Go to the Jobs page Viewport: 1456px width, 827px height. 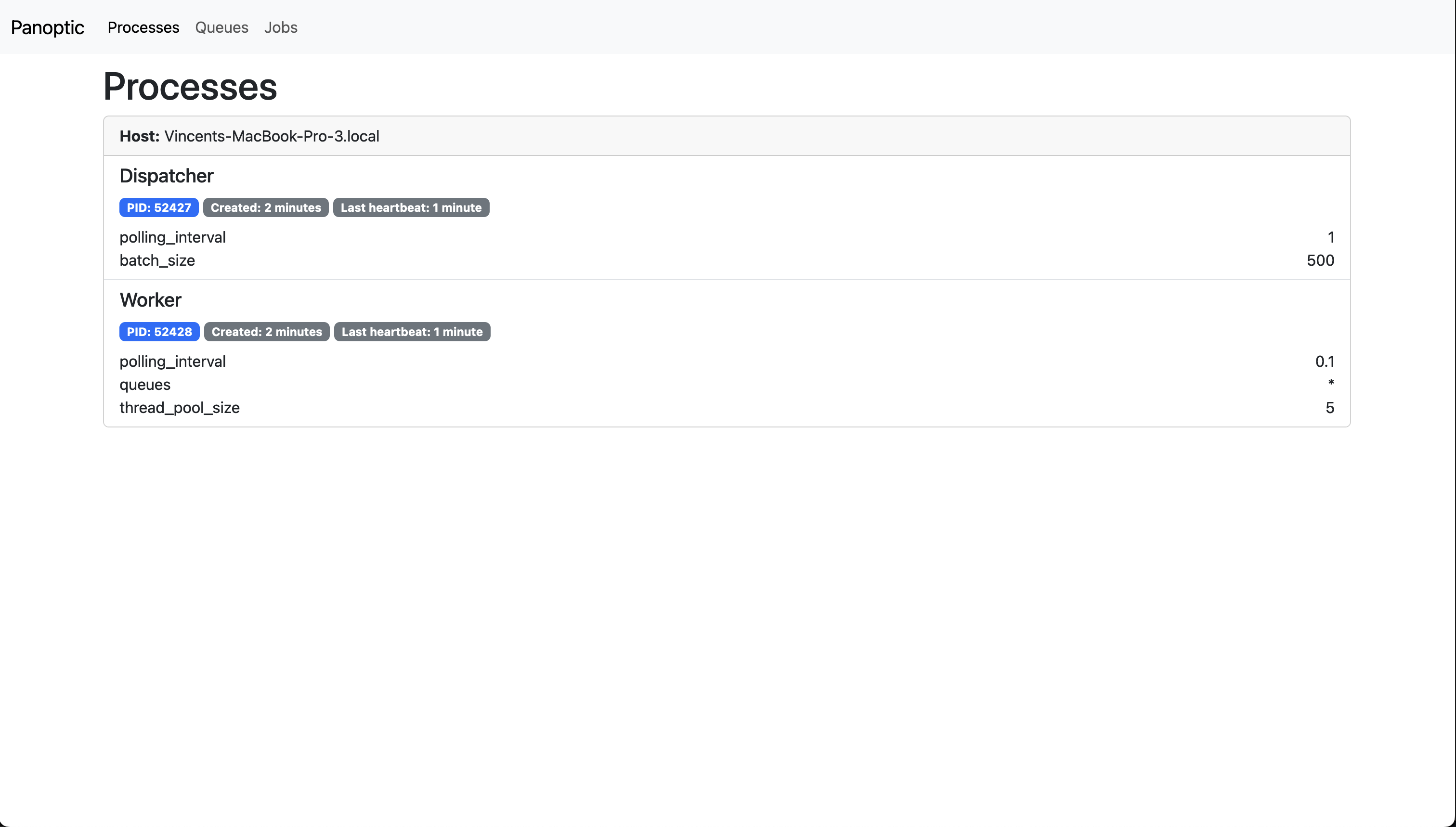click(281, 27)
